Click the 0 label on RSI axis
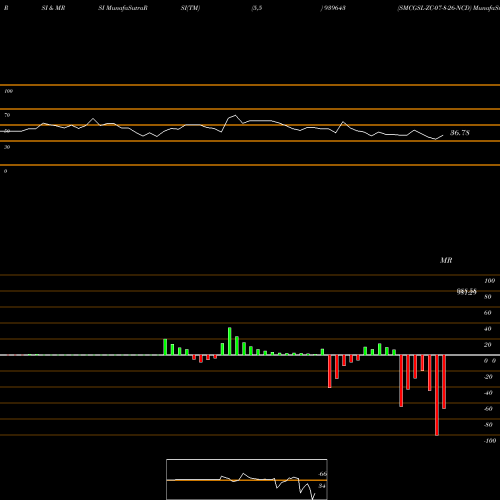Image resolution: width=500 pixels, height=500 pixels. pyautogui.click(x=5, y=171)
